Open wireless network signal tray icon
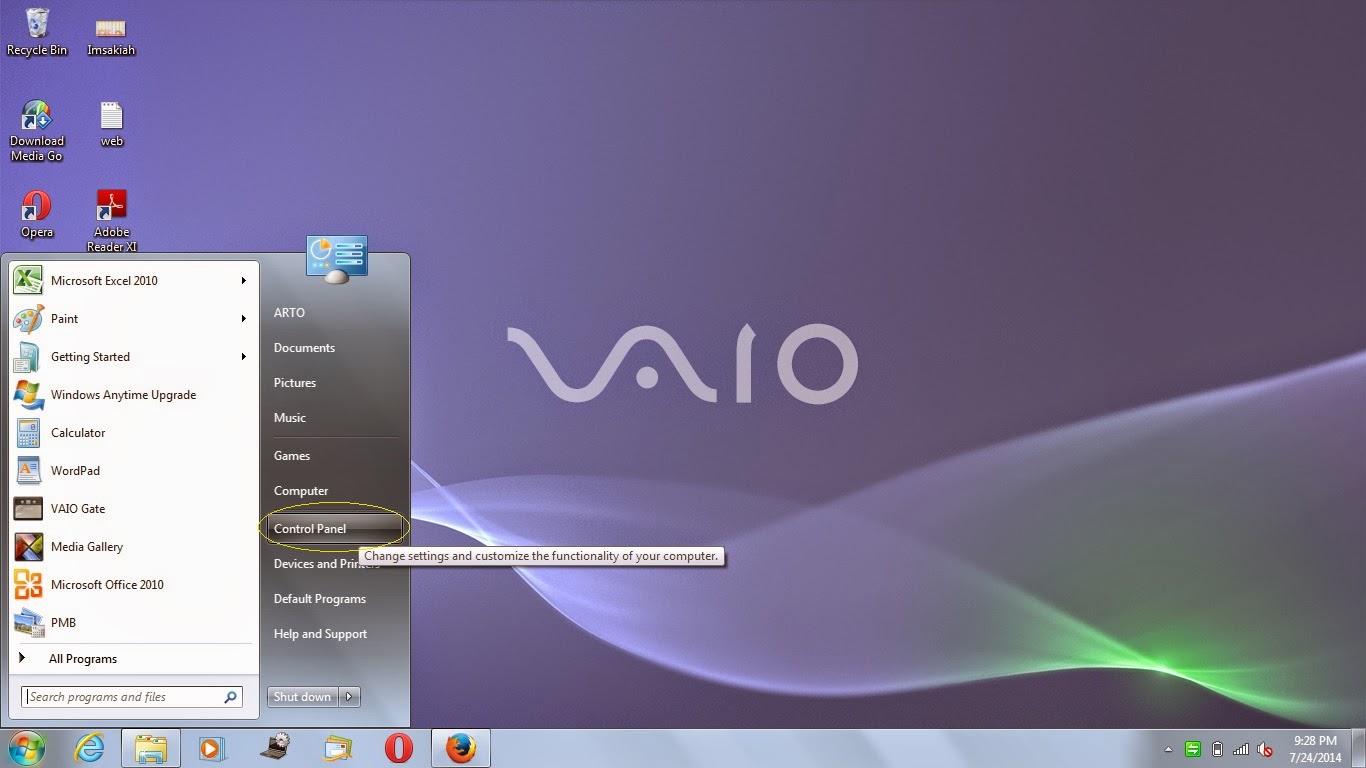Screen dimensions: 1366x768 (1241, 749)
